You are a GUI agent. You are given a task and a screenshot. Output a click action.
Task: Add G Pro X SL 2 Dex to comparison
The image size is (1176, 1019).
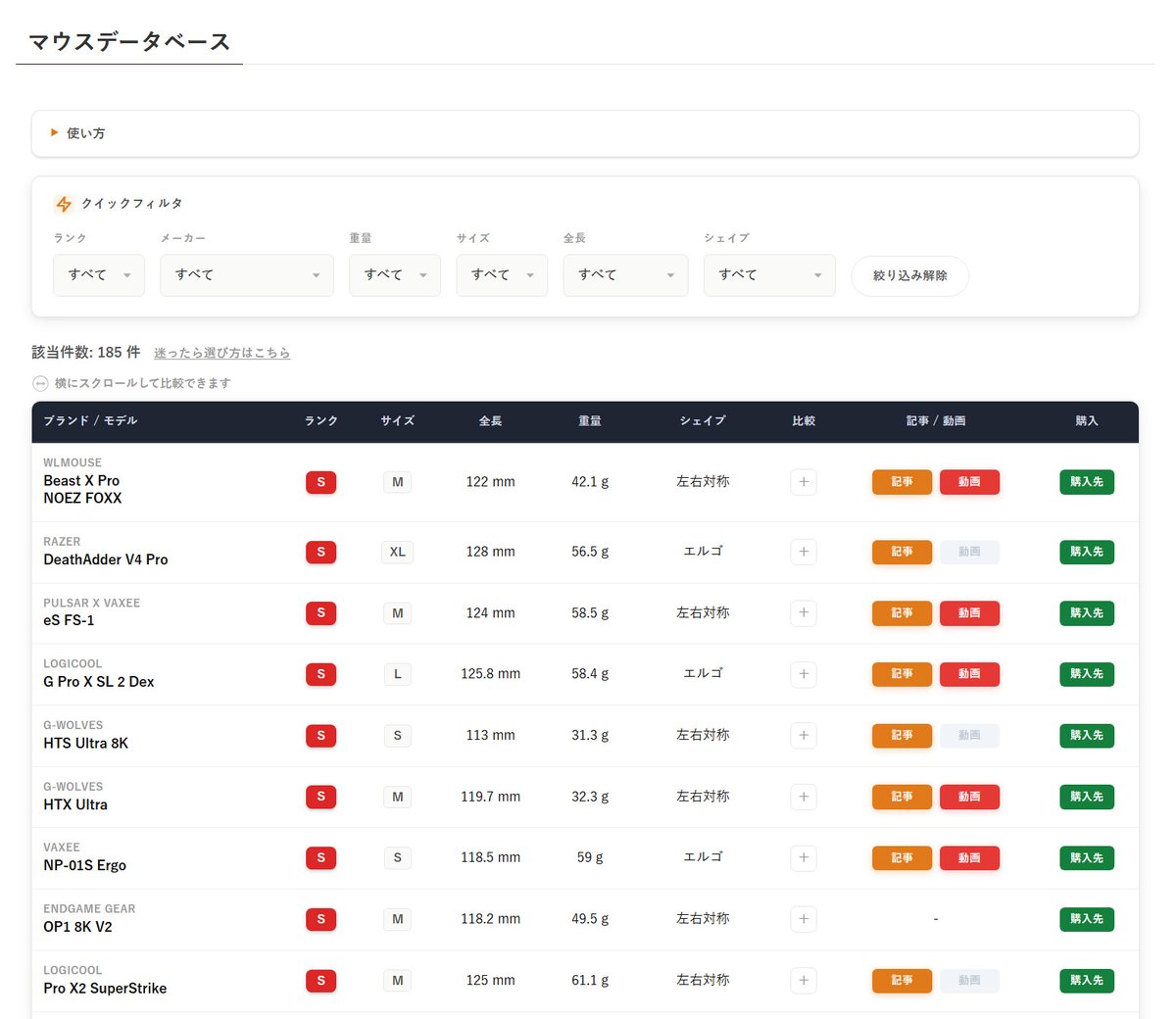click(x=804, y=674)
